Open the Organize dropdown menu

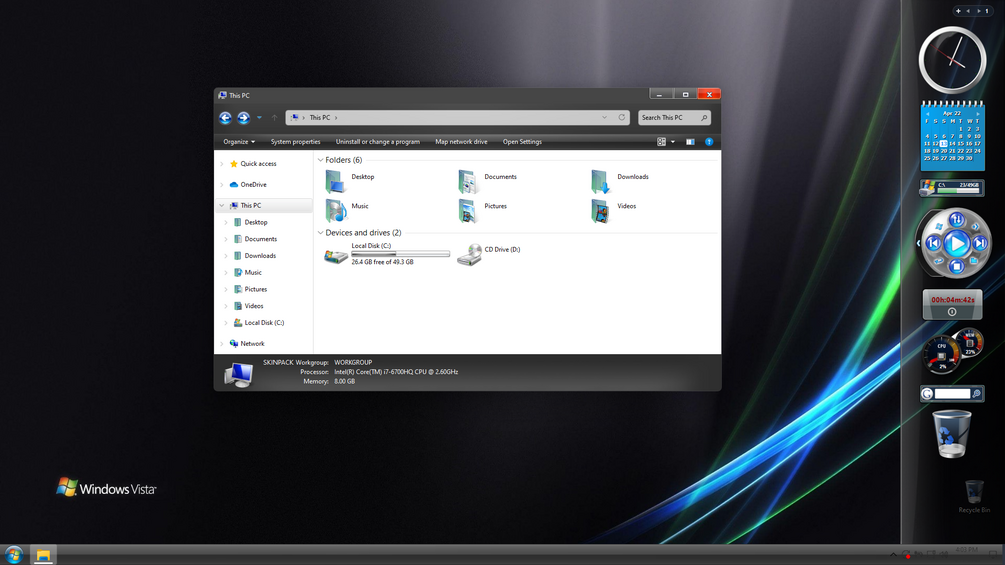(239, 142)
